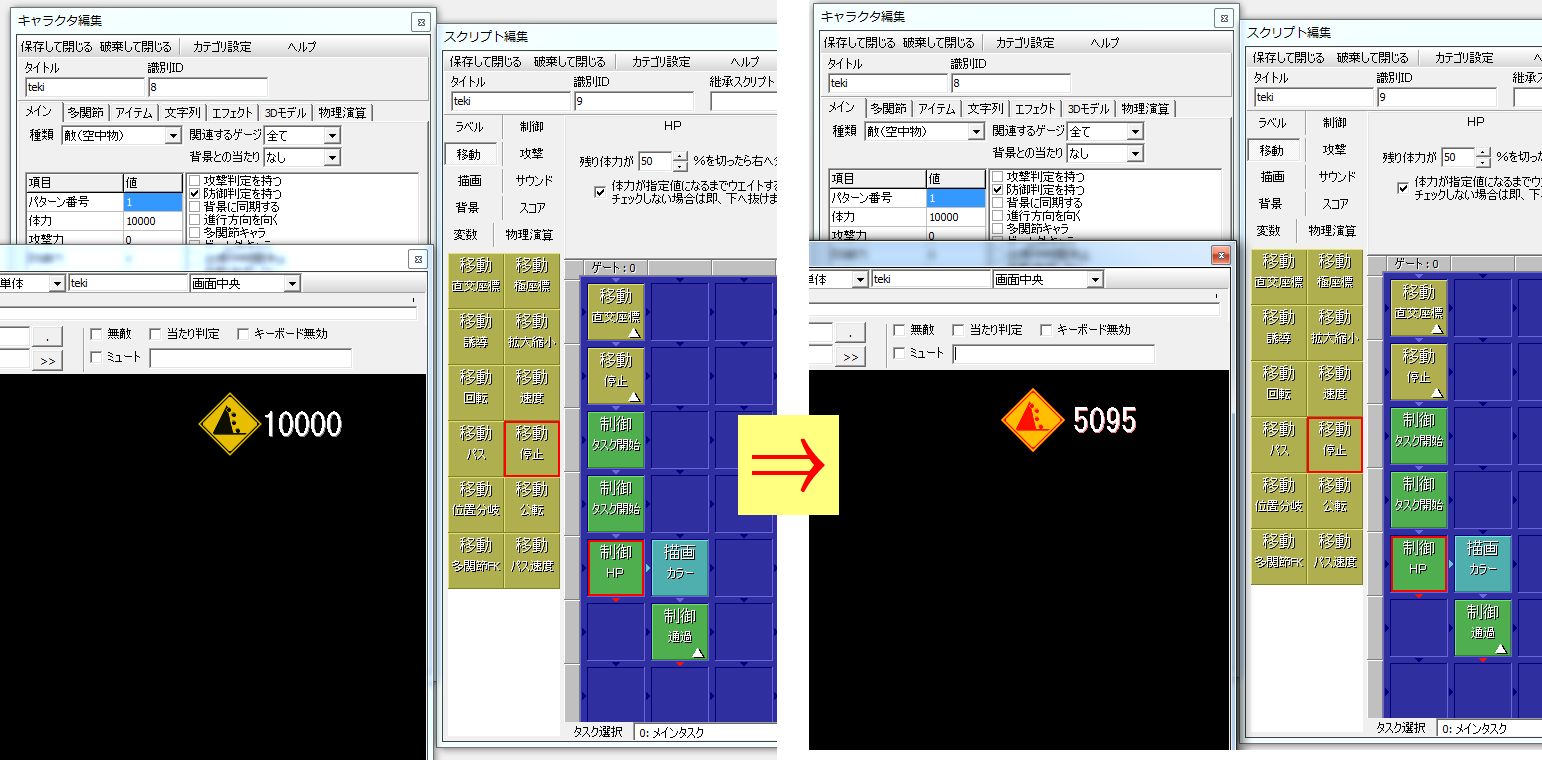Click the orange falling-rocks sign beside 5095
Screen dimensions: 1542x760
(1032, 419)
